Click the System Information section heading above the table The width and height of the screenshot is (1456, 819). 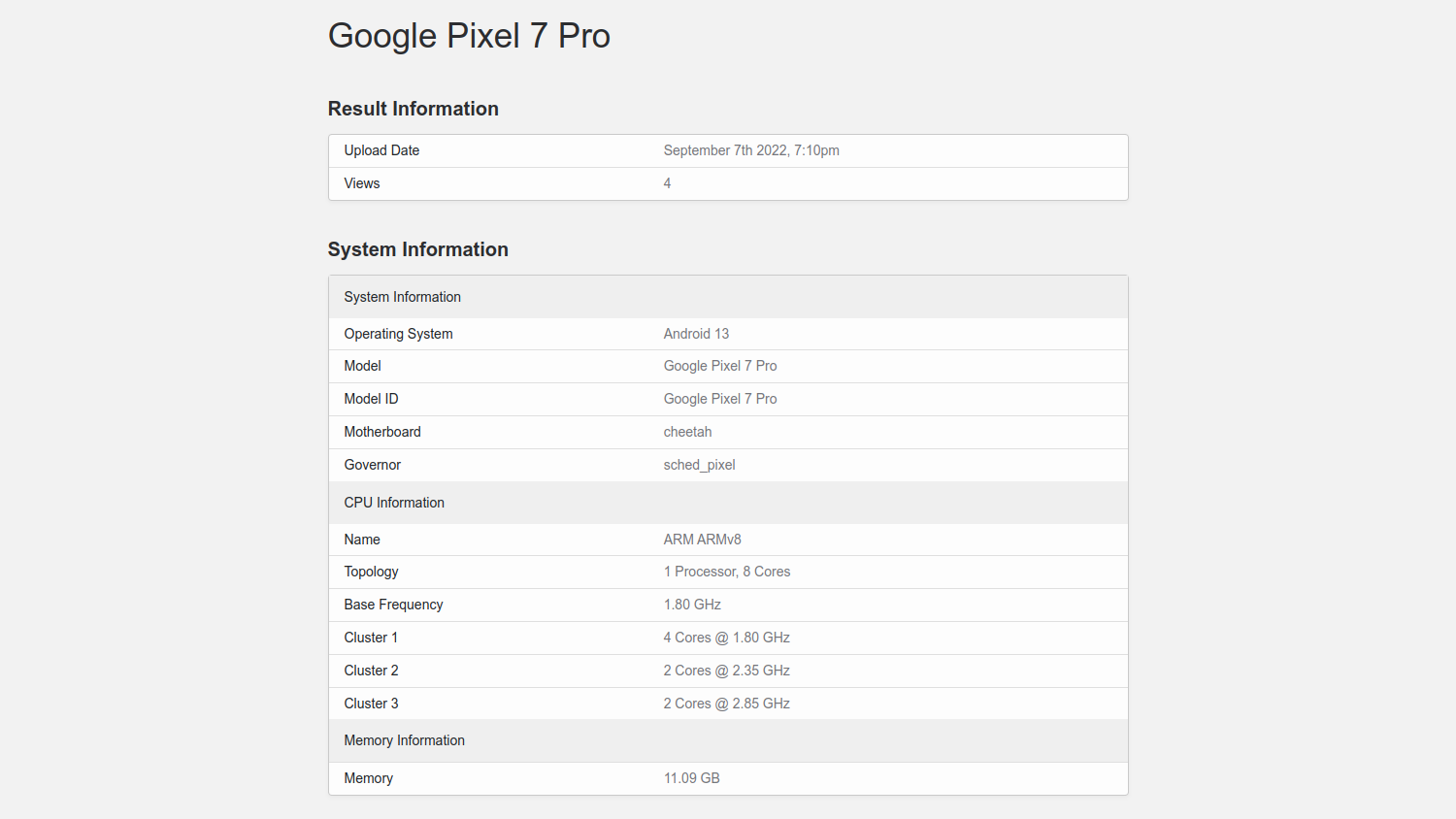tap(417, 249)
